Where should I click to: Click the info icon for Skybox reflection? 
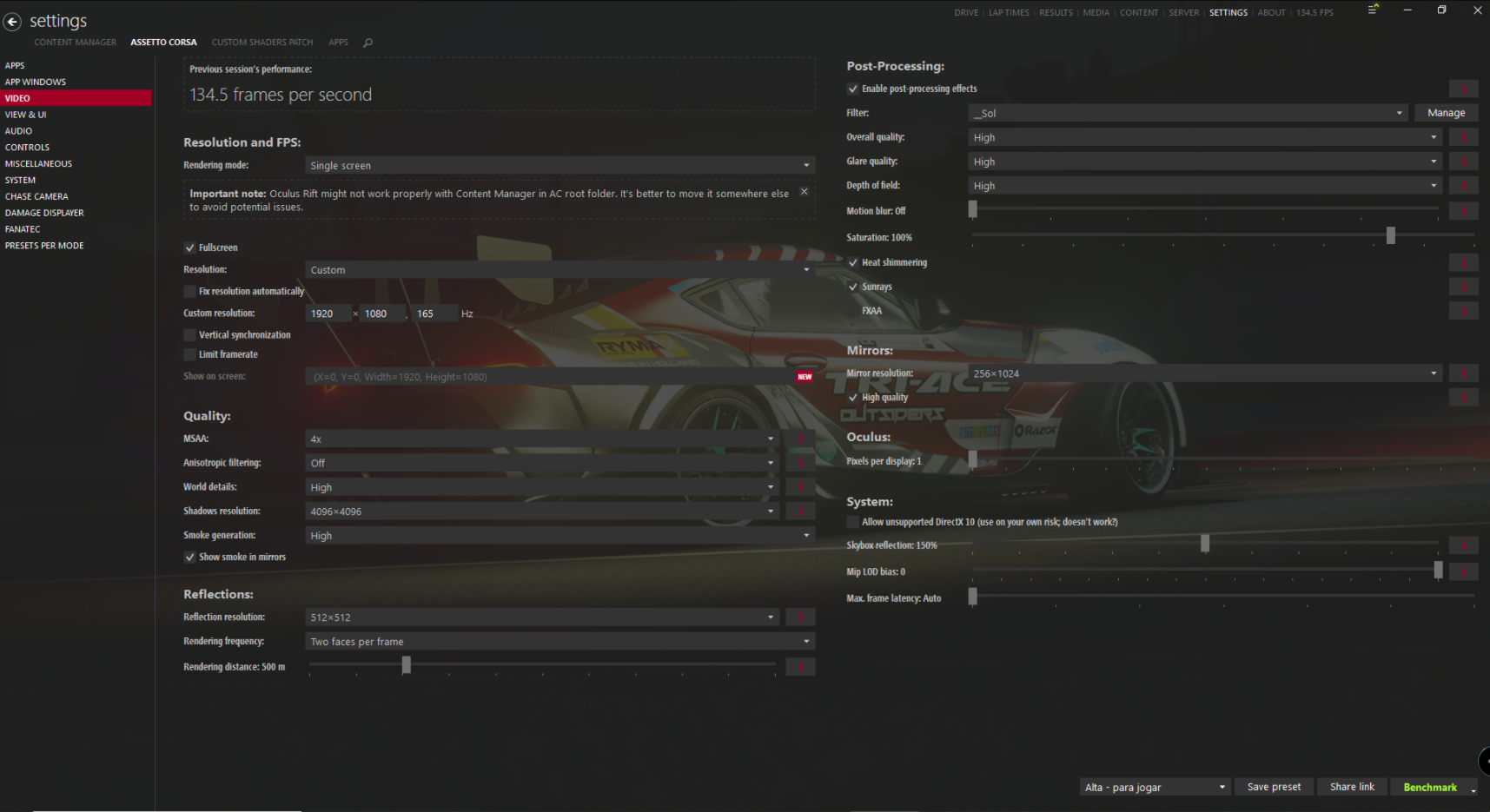pos(1463,545)
